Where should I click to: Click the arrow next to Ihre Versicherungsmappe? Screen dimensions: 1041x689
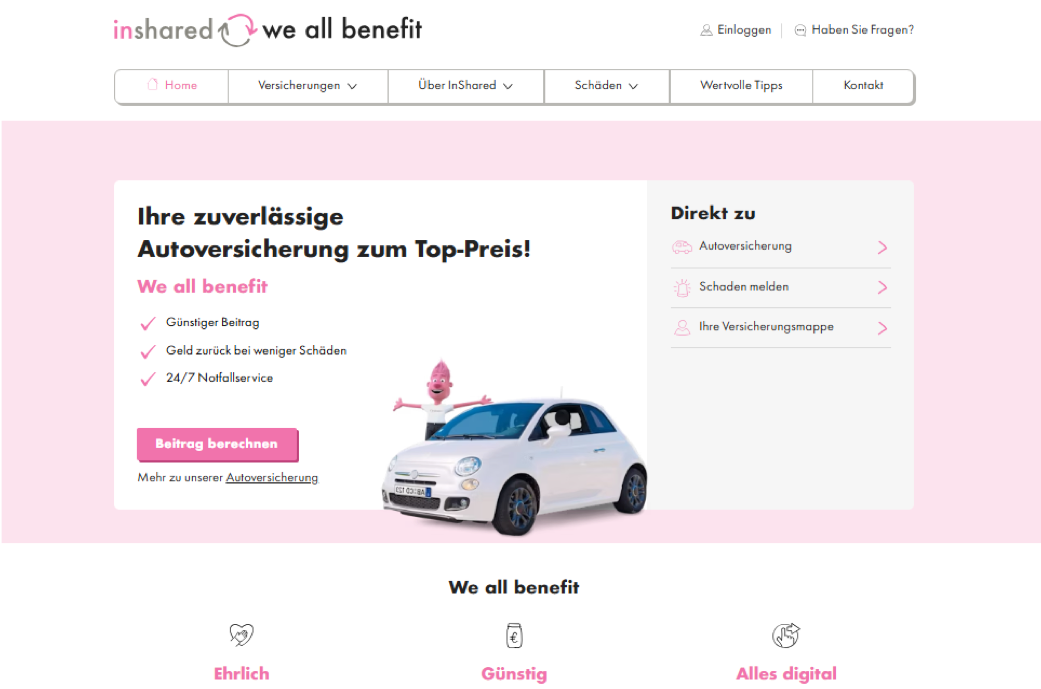coord(882,328)
